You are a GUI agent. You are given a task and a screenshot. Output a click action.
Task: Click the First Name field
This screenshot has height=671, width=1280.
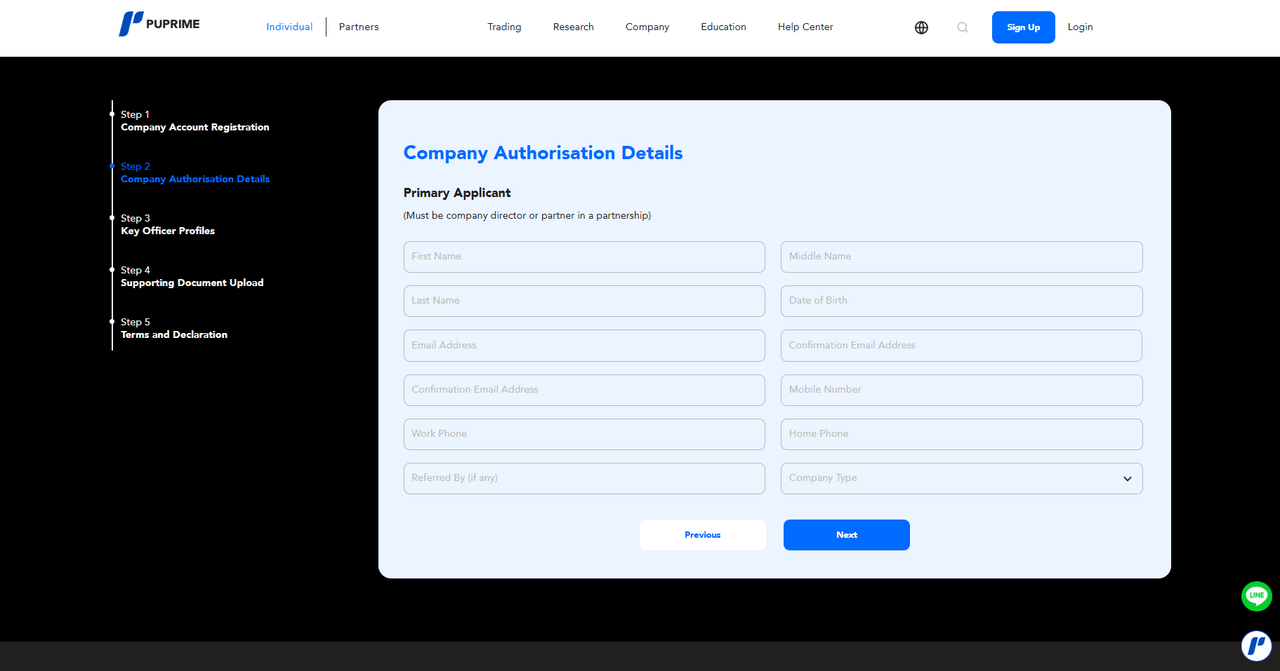click(584, 257)
